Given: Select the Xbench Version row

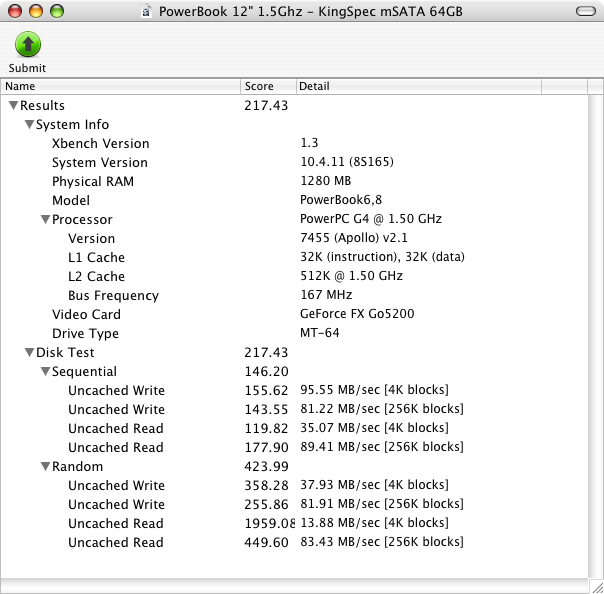Looking at the screenshot, I should coord(294,143).
